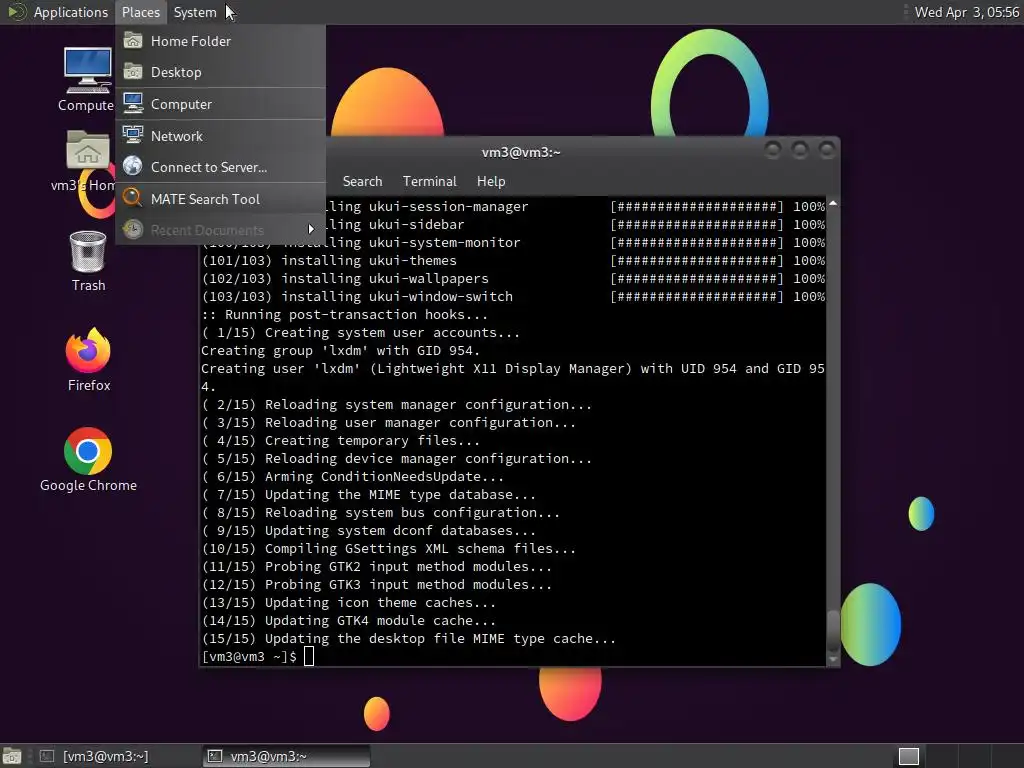Click the ukui-window-switch 100% progress bar
The height and width of the screenshot is (768, 1024).
click(x=696, y=296)
